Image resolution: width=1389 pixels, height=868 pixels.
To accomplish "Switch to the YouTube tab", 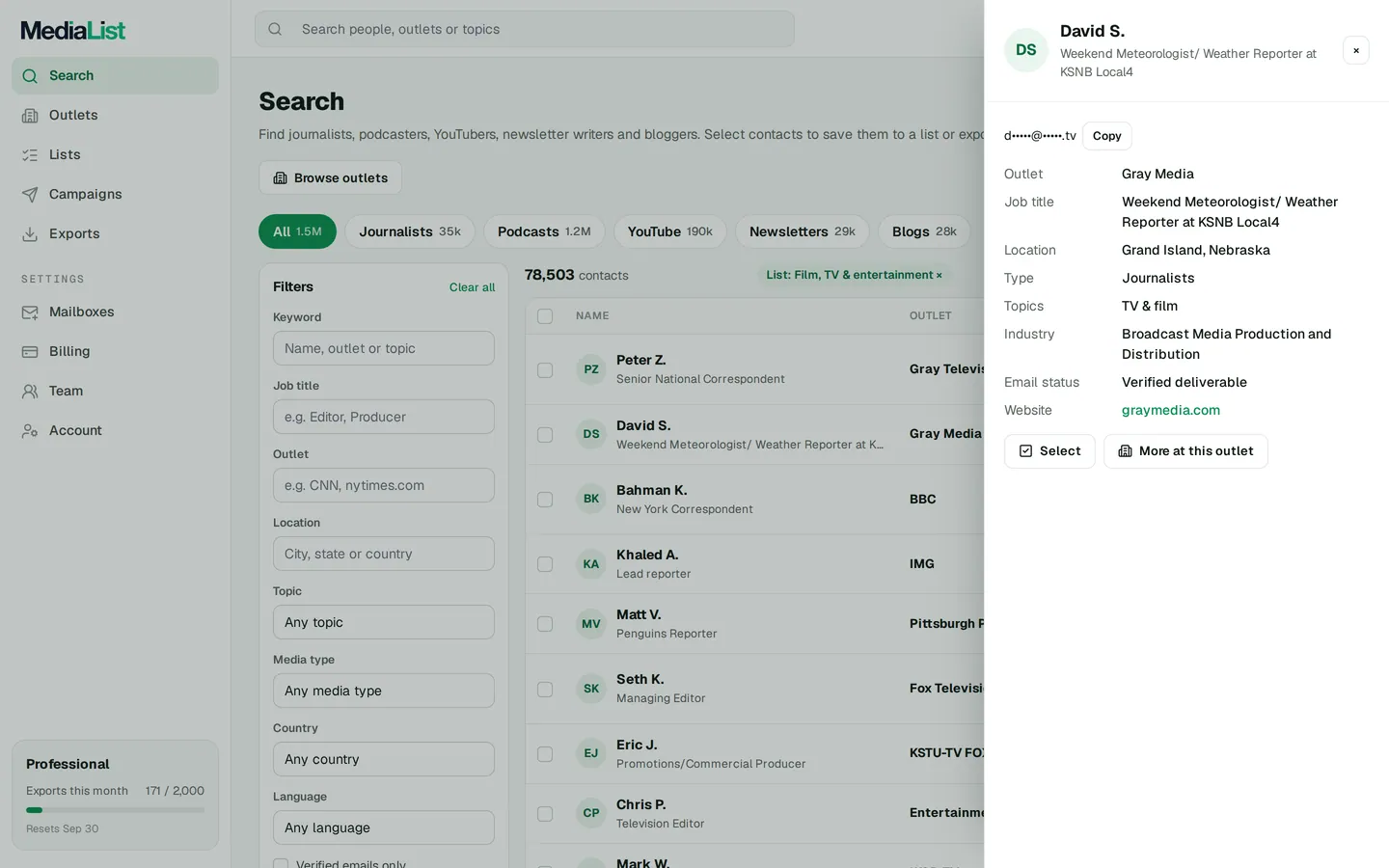I will (670, 231).
